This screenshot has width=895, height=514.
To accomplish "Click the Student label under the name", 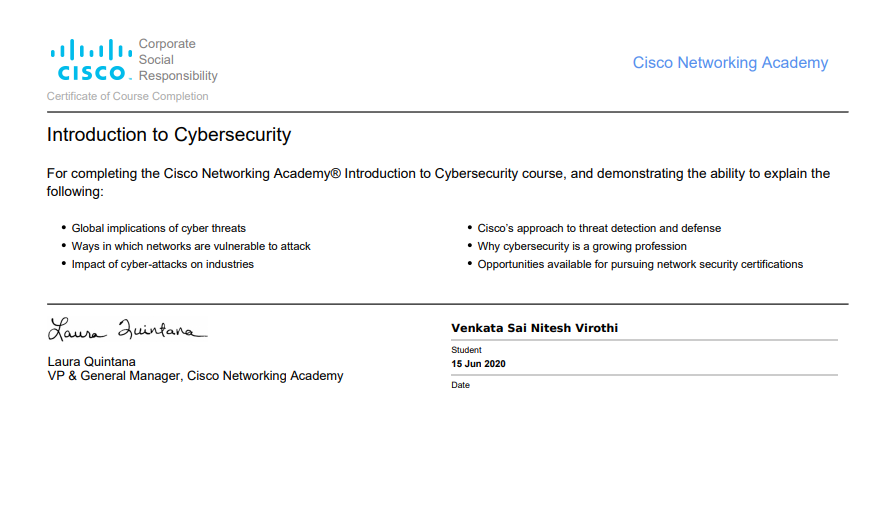I will 466,350.
